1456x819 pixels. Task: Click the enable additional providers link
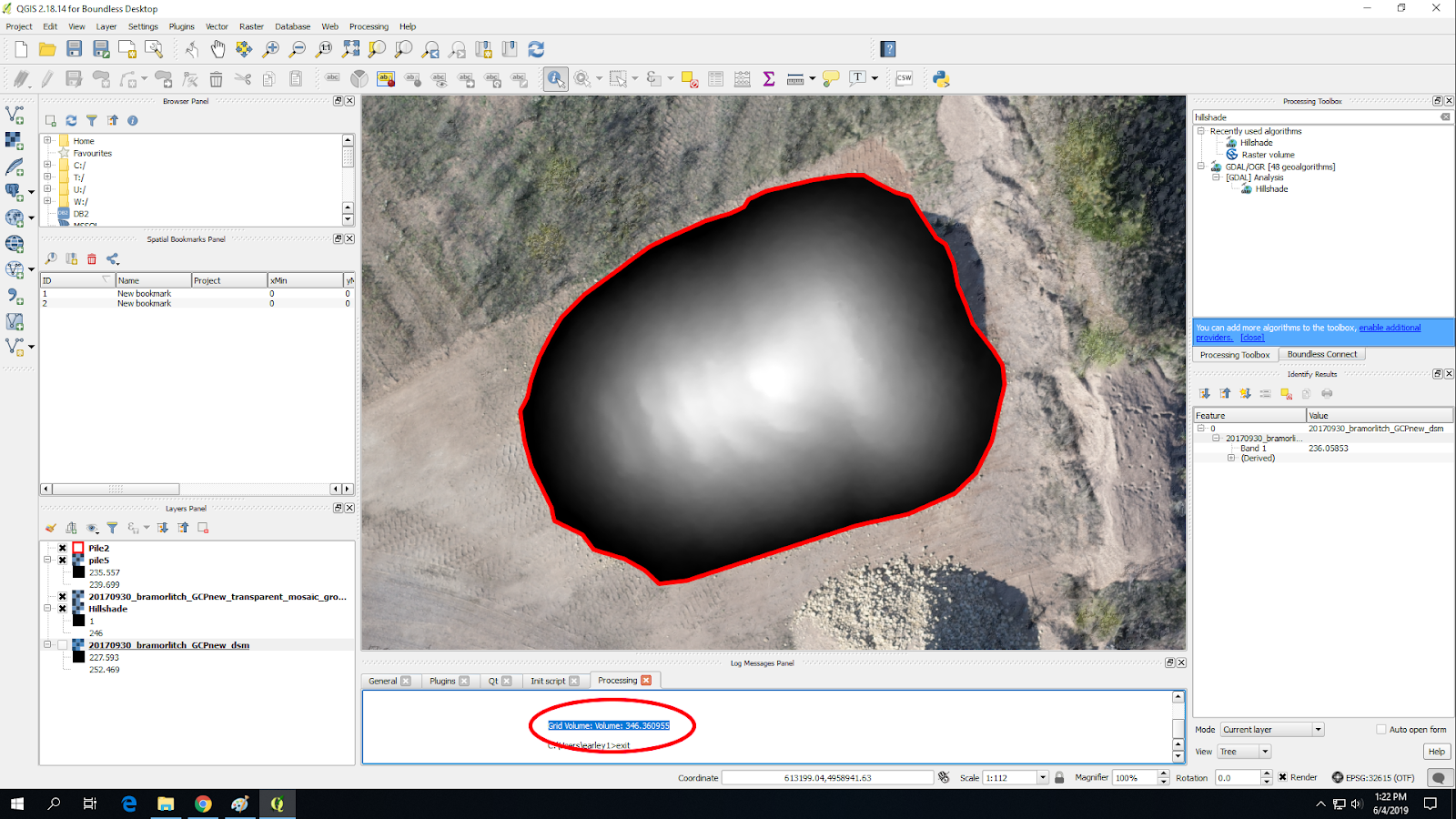point(1390,327)
